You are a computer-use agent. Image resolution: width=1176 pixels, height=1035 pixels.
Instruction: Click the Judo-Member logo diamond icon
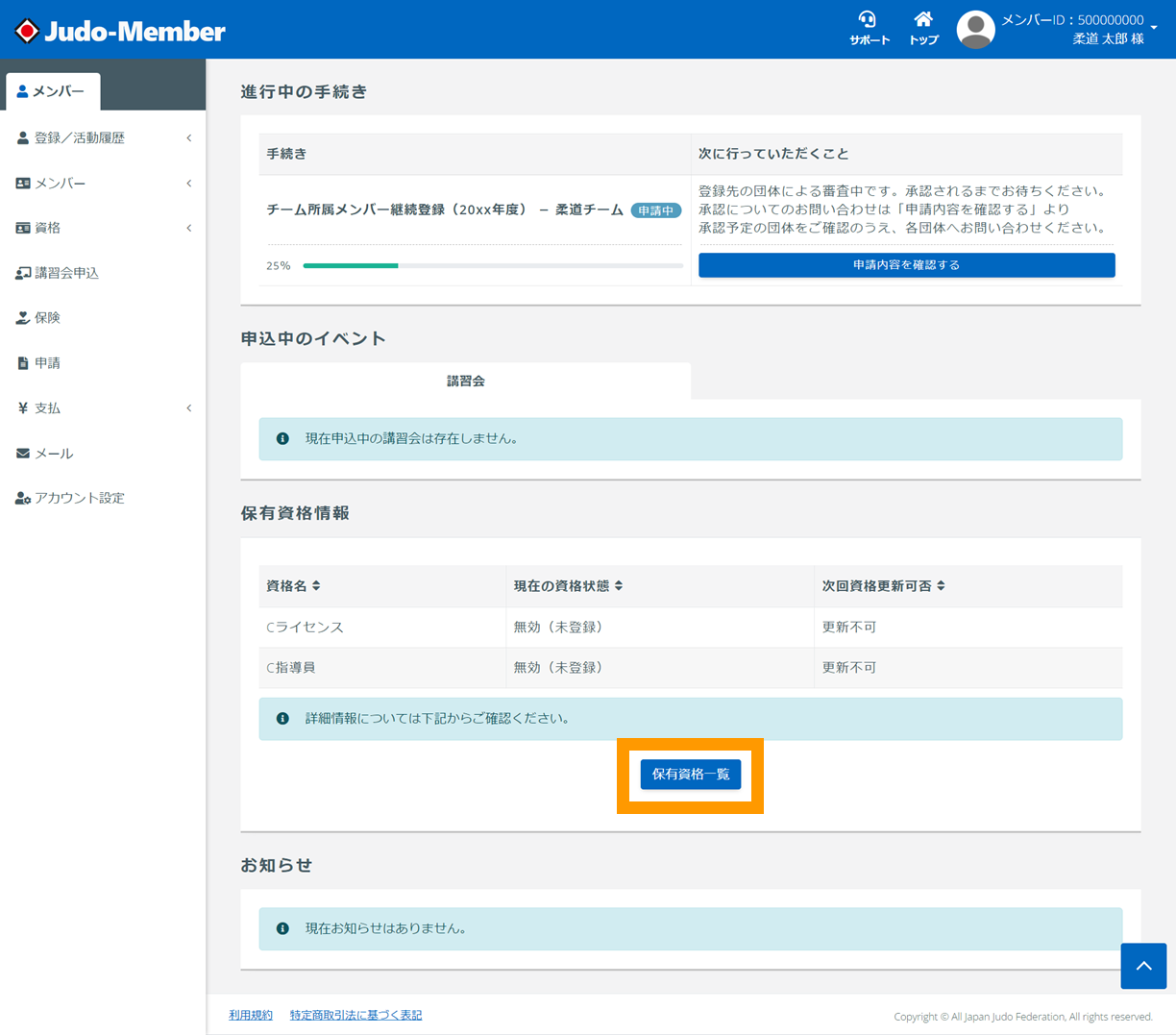[x=27, y=31]
